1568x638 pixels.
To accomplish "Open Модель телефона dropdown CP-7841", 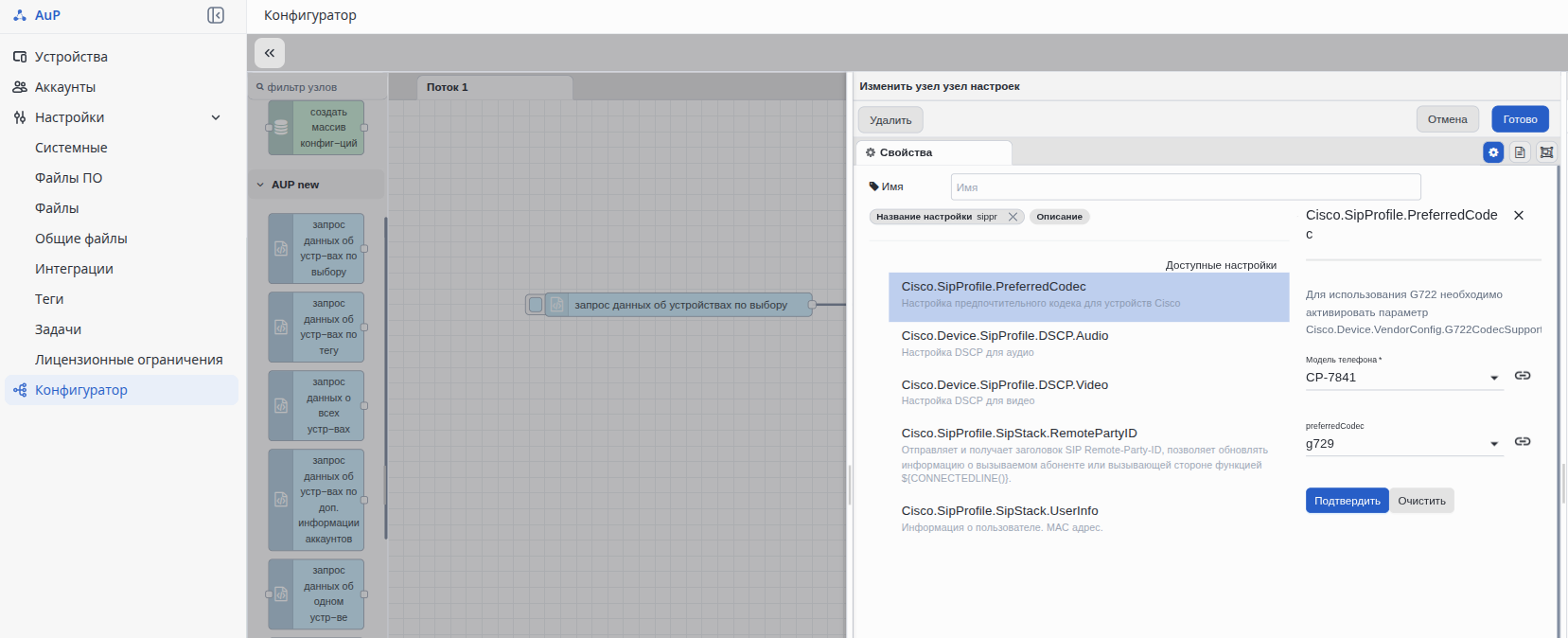I will point(1404,378).
